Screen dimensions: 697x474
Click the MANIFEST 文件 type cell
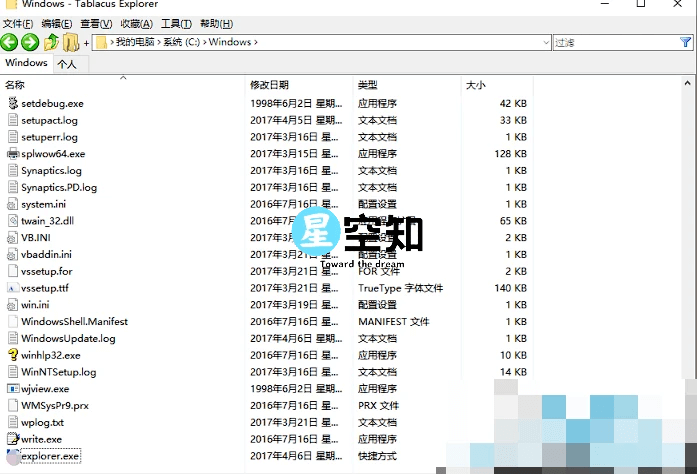tap(394, 321)
